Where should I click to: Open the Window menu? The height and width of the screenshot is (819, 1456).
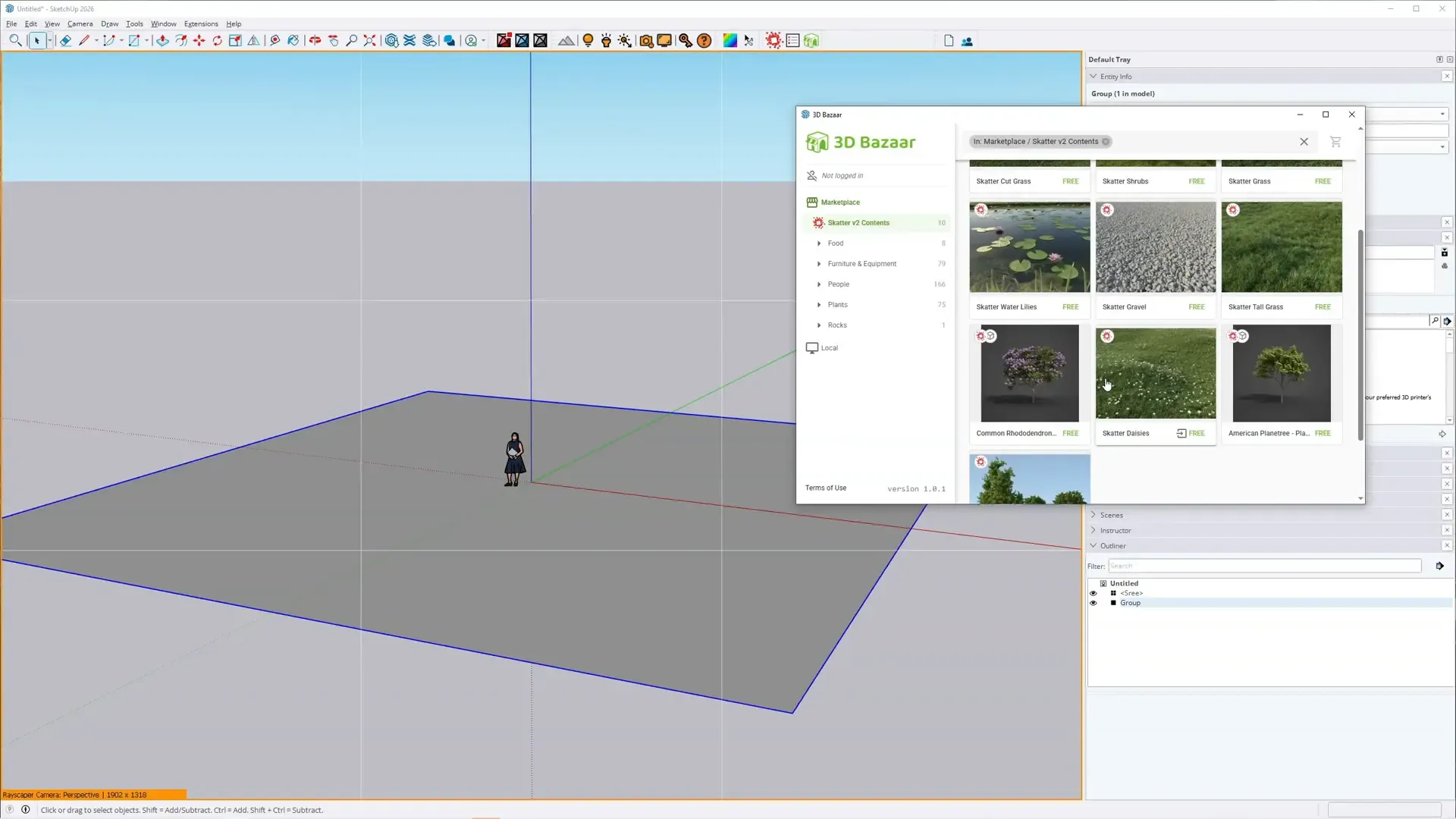pos(163,24)
